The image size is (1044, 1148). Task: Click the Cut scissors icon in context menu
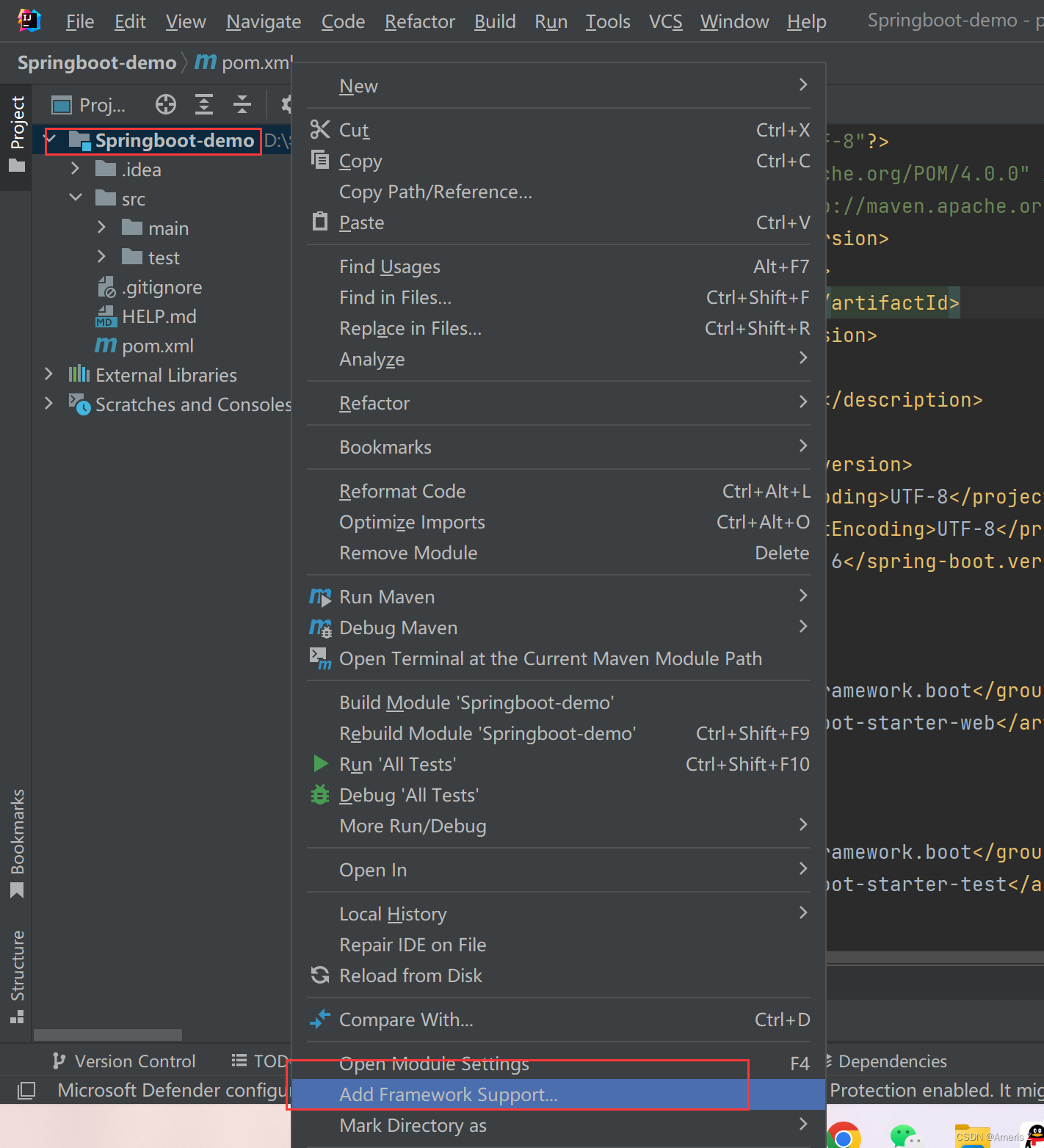320,130
